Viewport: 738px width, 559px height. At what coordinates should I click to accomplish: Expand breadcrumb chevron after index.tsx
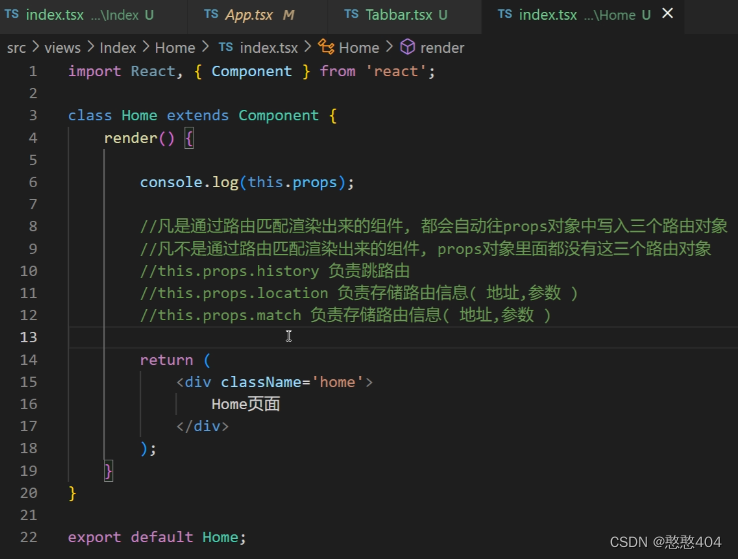(x=308, y=47)
